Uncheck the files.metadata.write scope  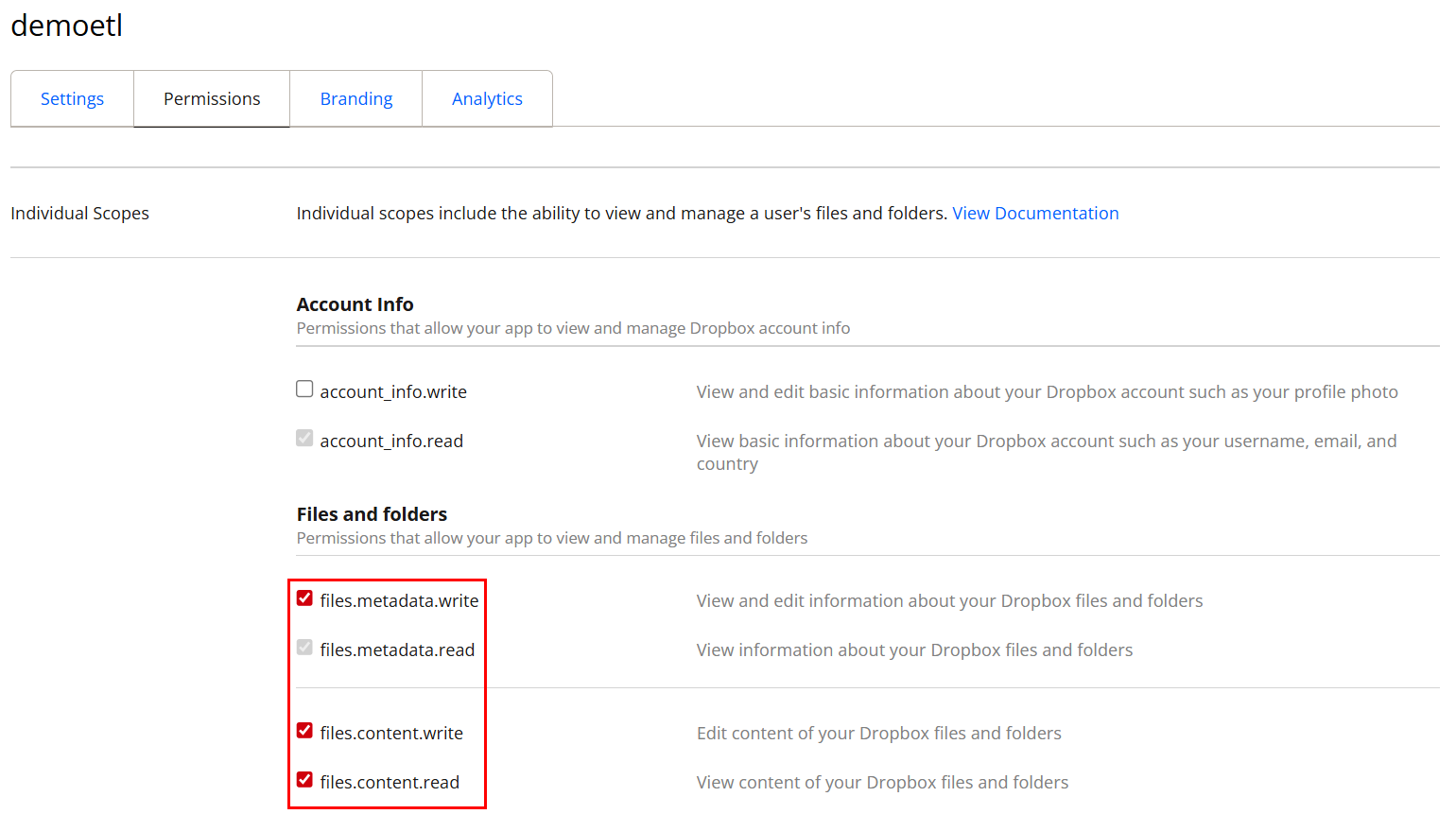304,598
